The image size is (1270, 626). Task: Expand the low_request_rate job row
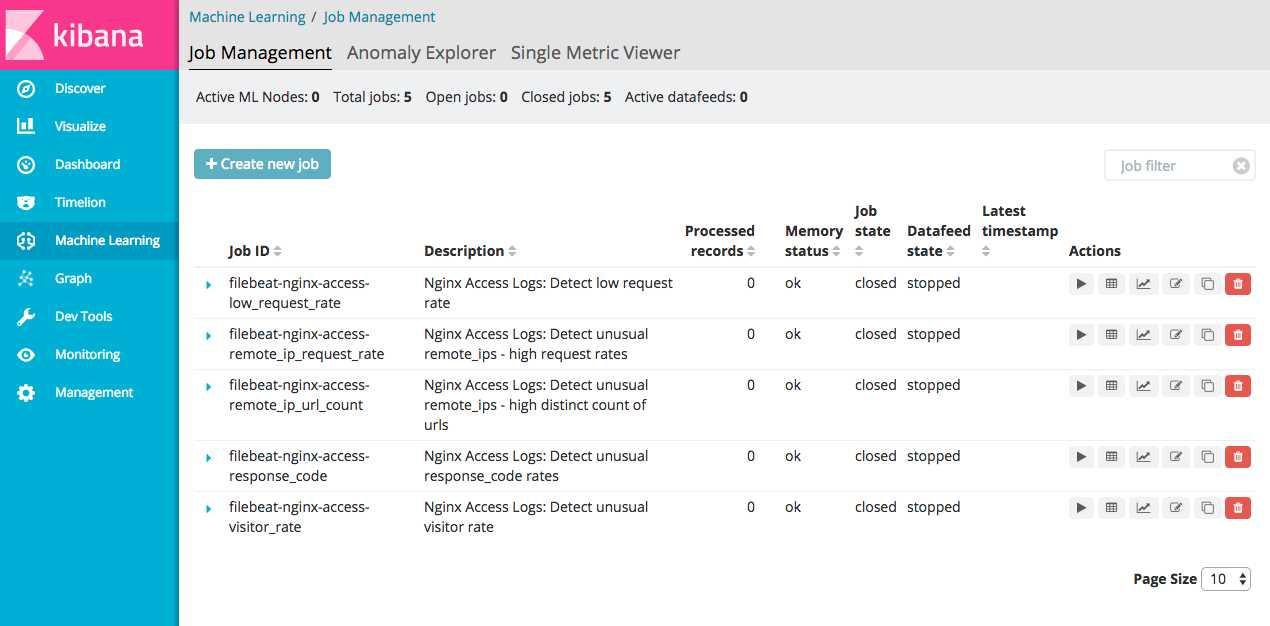pyautogui.click(x=208, y=285)
